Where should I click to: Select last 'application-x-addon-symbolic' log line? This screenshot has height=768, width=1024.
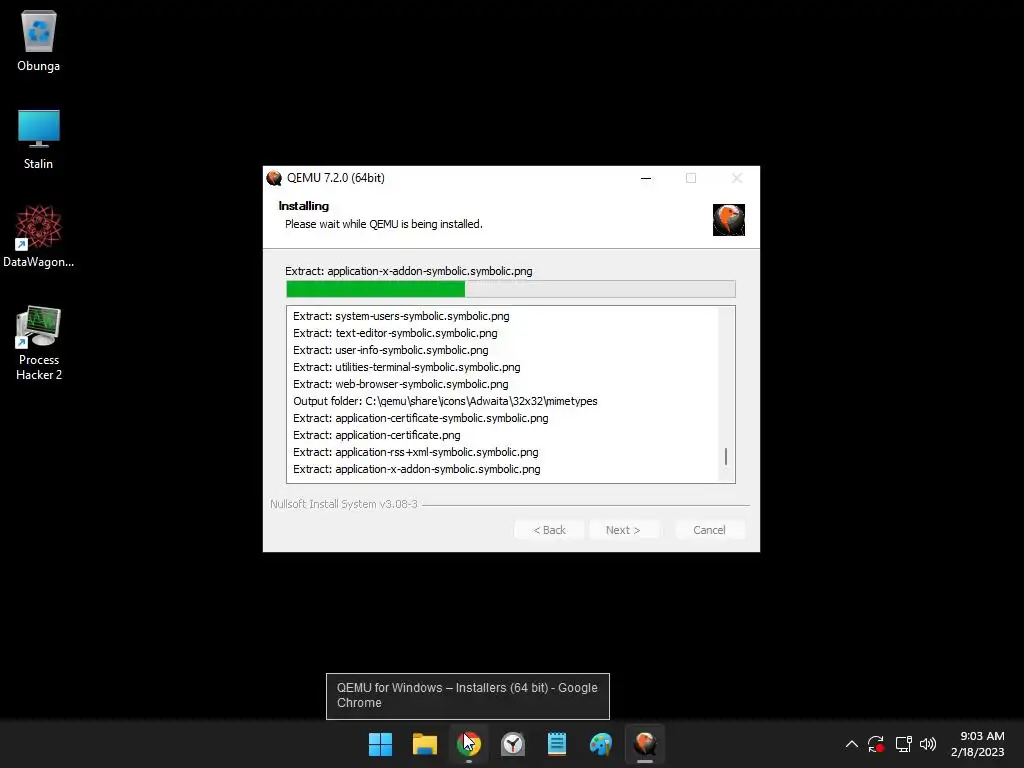[x=417, y=469]
